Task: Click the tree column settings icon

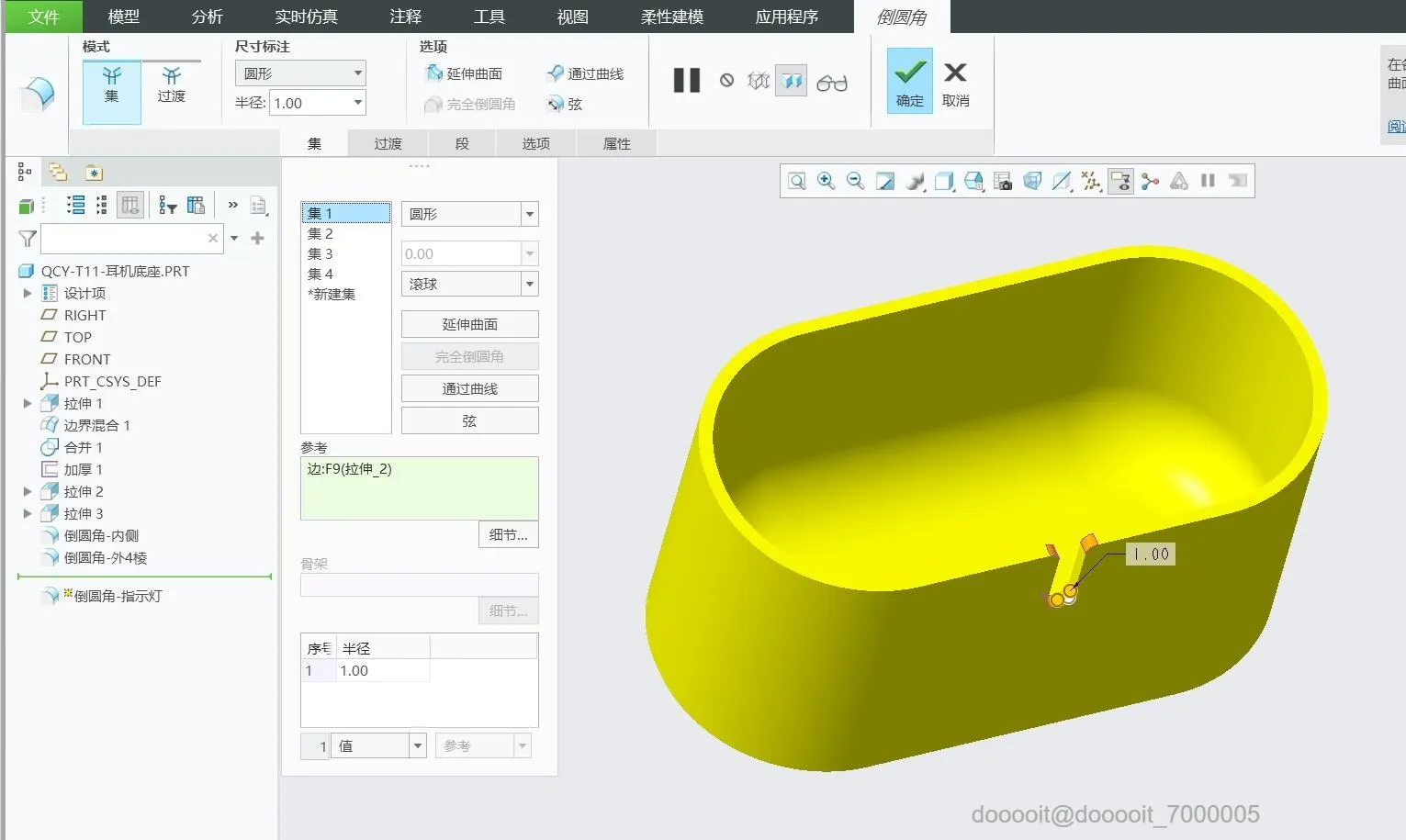Action: click(196, 206)
